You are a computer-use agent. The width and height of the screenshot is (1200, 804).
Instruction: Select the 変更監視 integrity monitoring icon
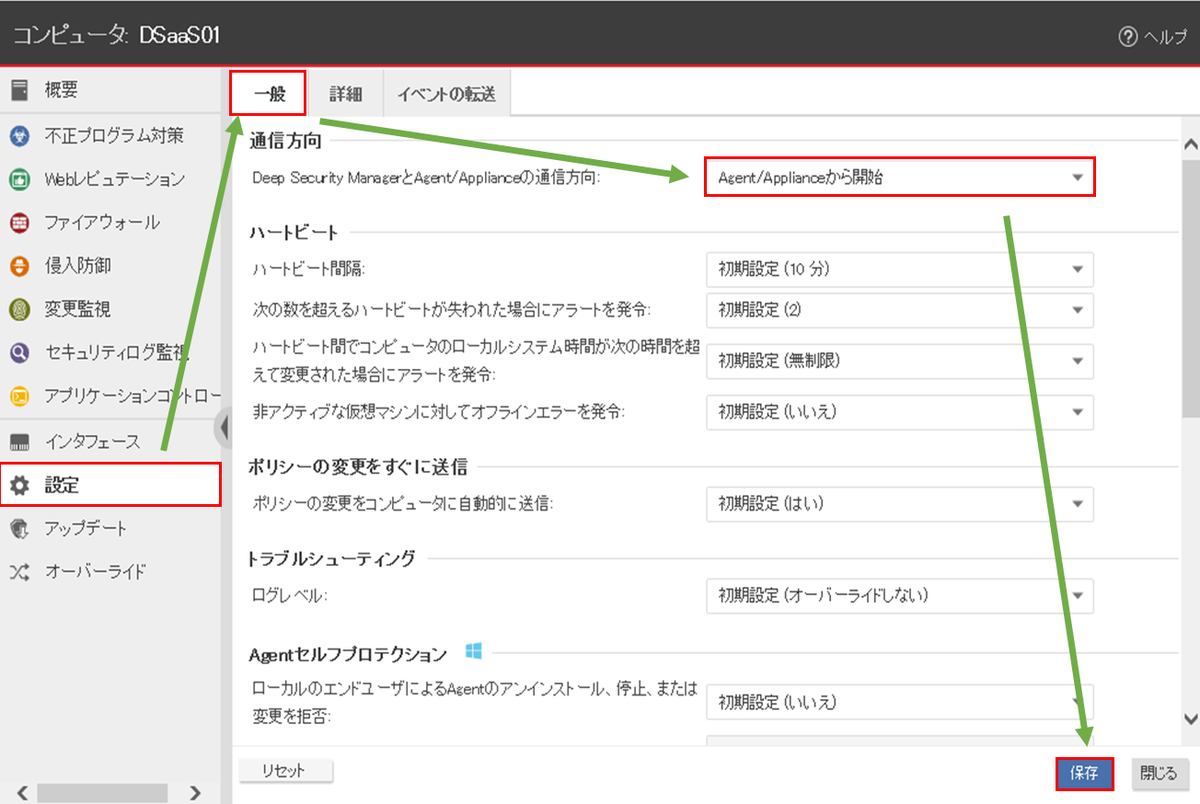click(x=19, y=310)
